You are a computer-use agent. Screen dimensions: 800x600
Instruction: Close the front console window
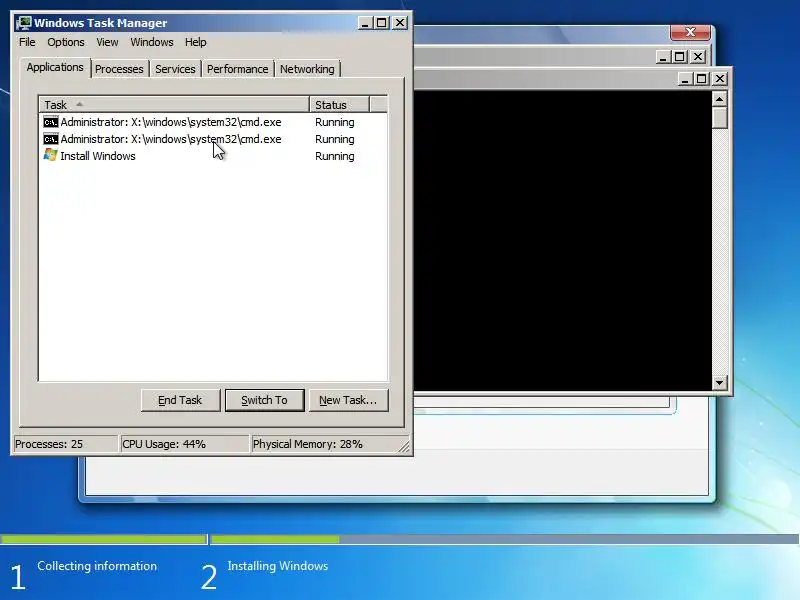(x=719, y=79)
